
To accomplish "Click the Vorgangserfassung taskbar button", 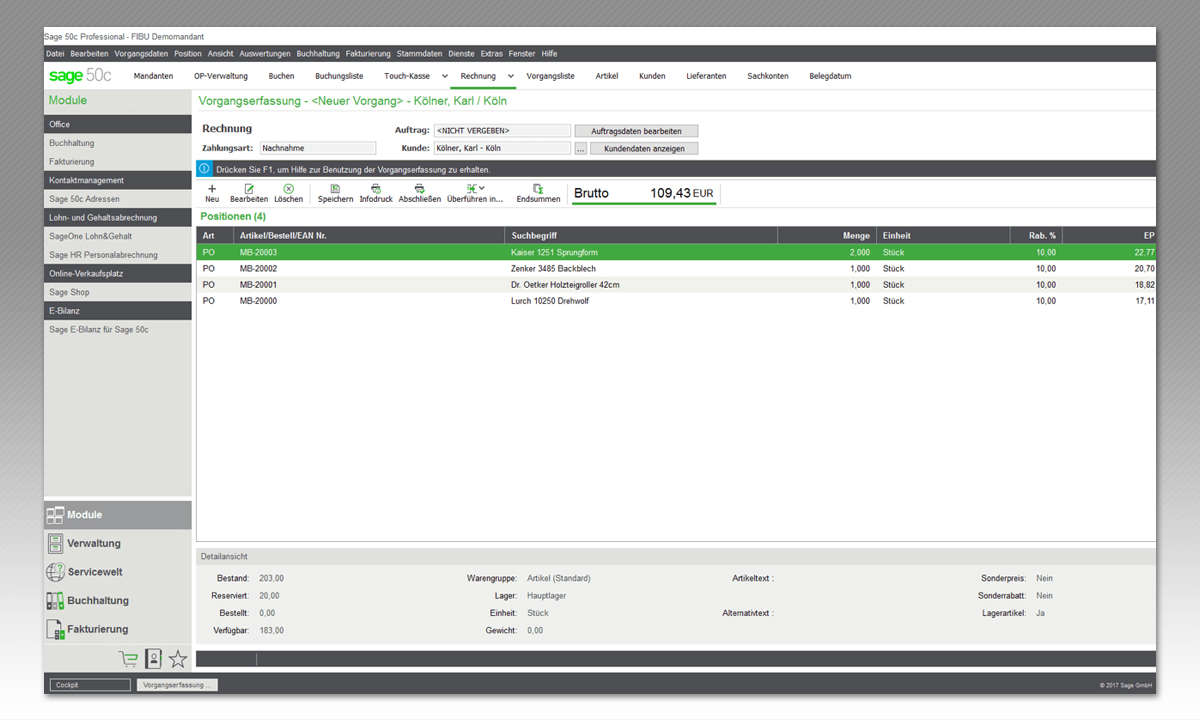I will (177, 685).
